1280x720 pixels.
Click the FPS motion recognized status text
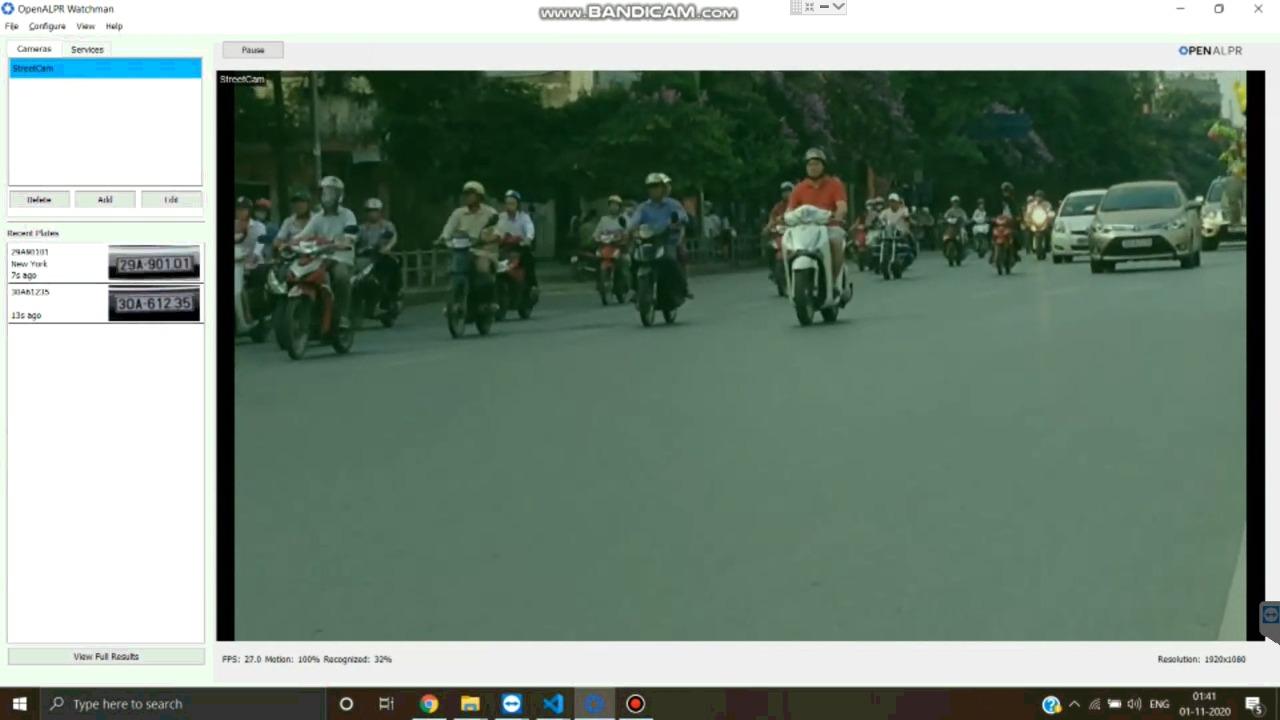click(307, 659)
